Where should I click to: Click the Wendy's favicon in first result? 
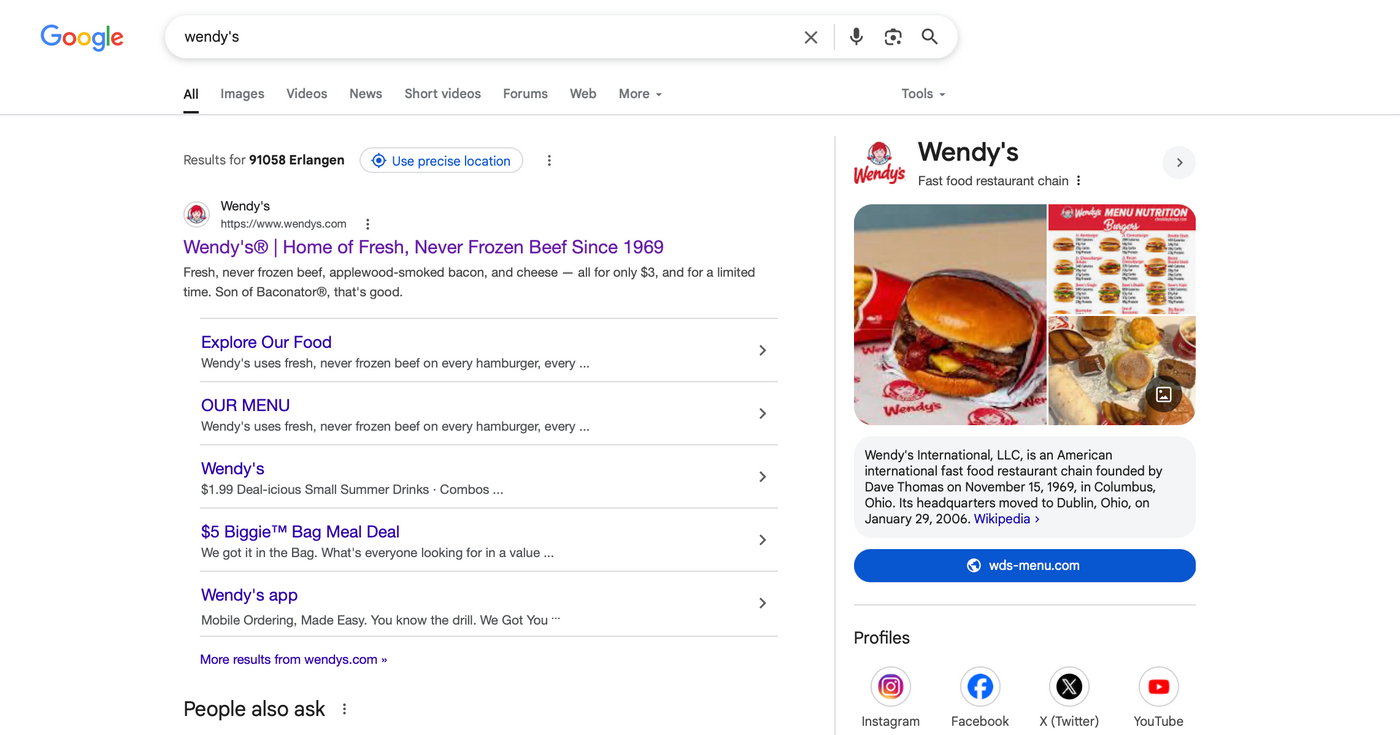click(x=197, y=214)
